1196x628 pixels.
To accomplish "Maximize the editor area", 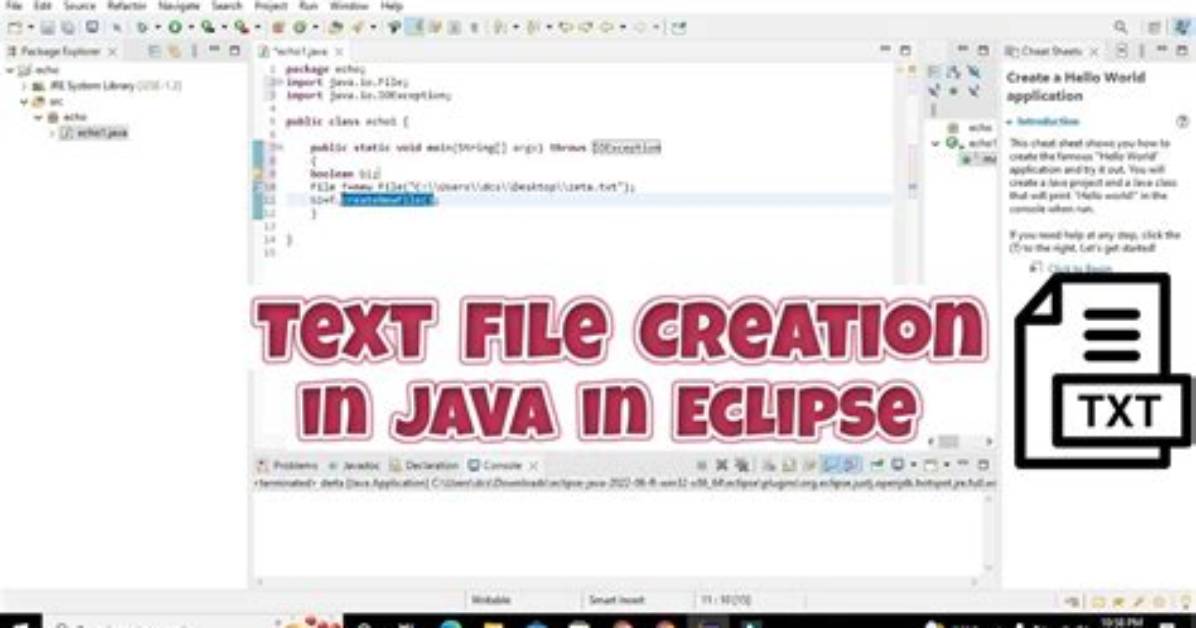I will tap(905, 51).
